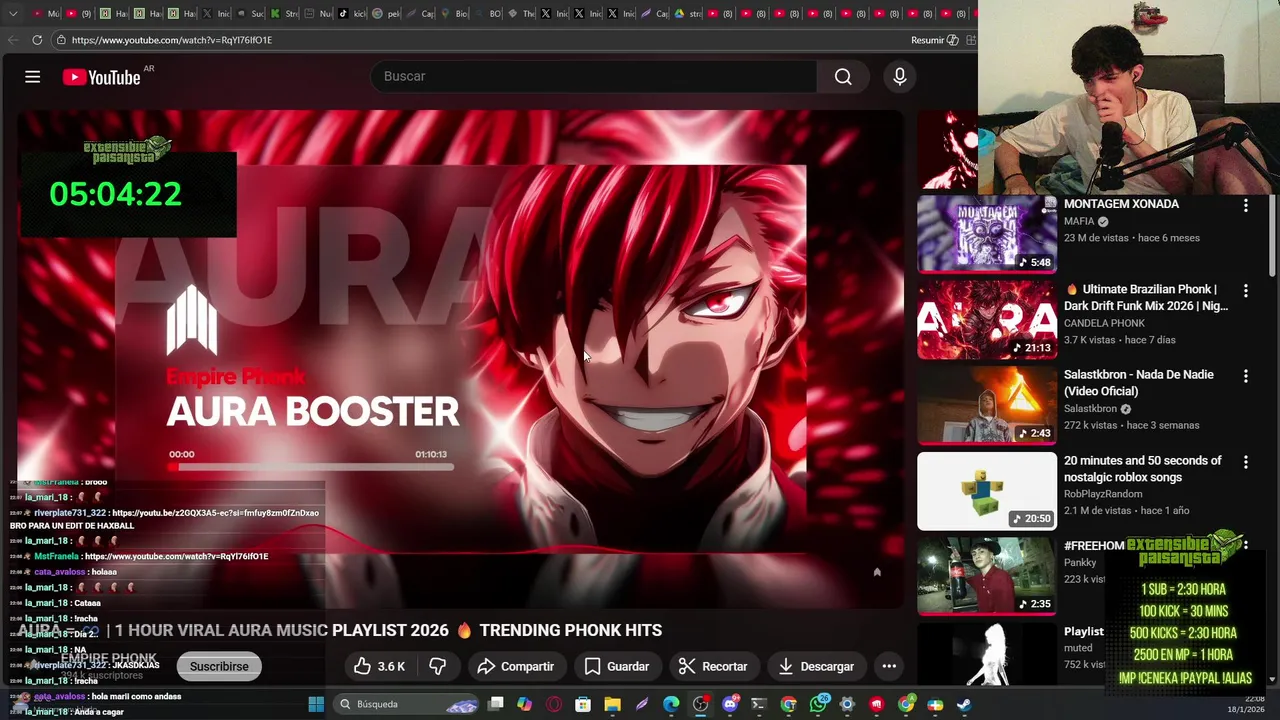Screen dimensions: 1280x720
Task: Open Steam from the taskbar
Action: point(964,704)
